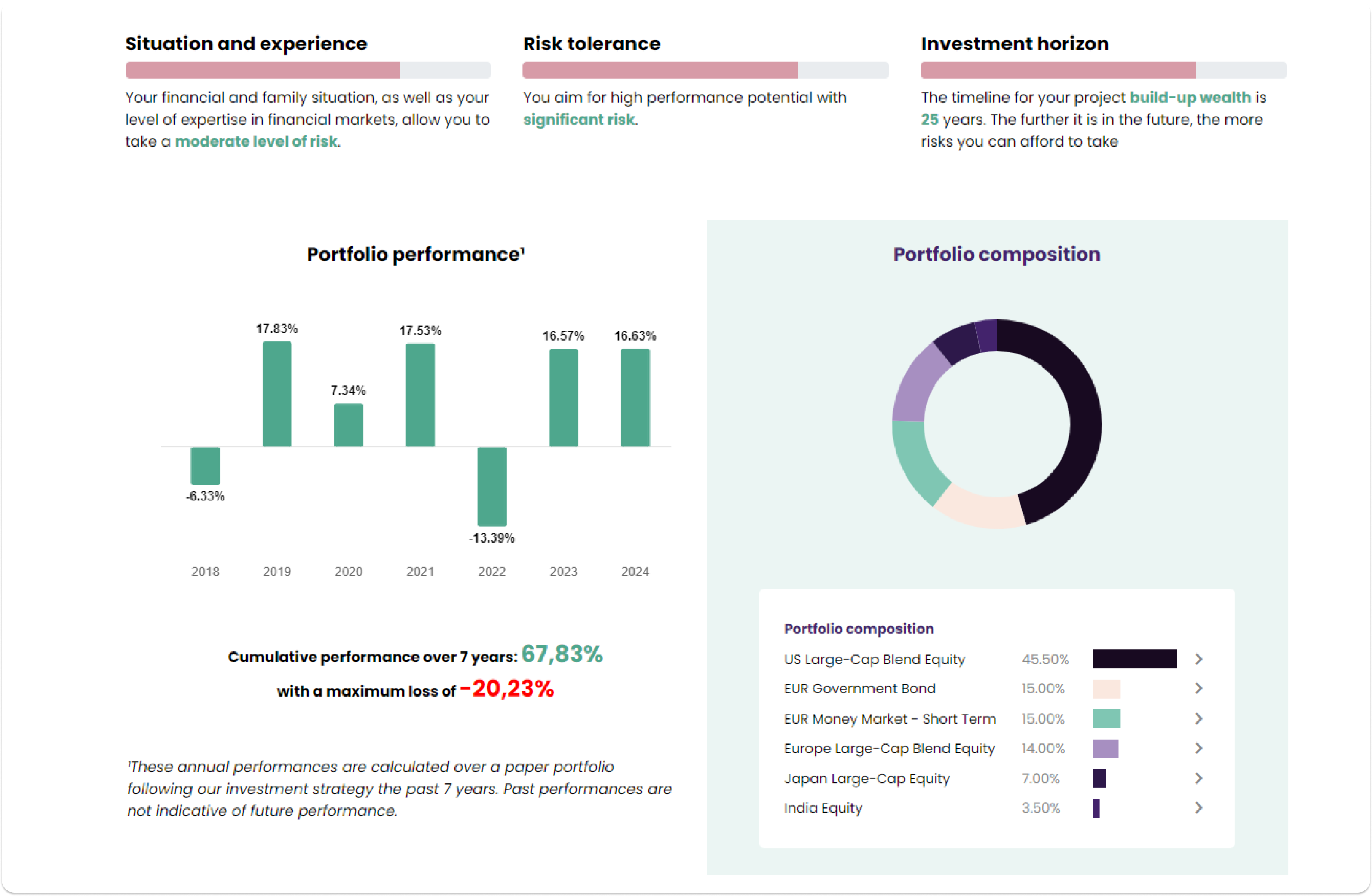Viewport: 1372px width, 896px height.
Task: Click the 'significant risk' highlighted text
Action: (x=579, y=120)
